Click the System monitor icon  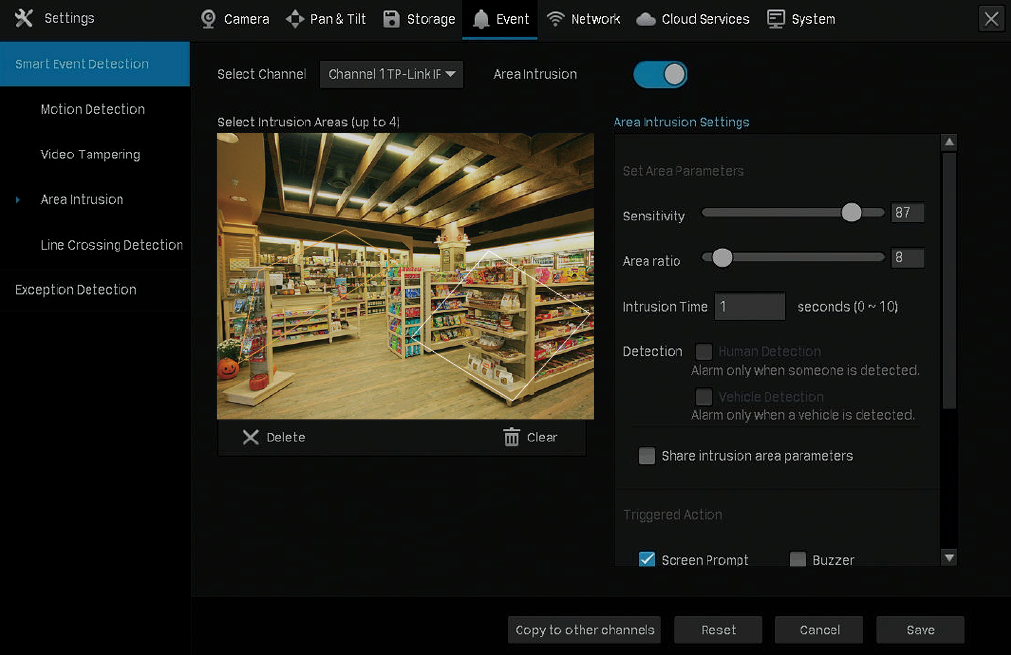pos(776,19)
